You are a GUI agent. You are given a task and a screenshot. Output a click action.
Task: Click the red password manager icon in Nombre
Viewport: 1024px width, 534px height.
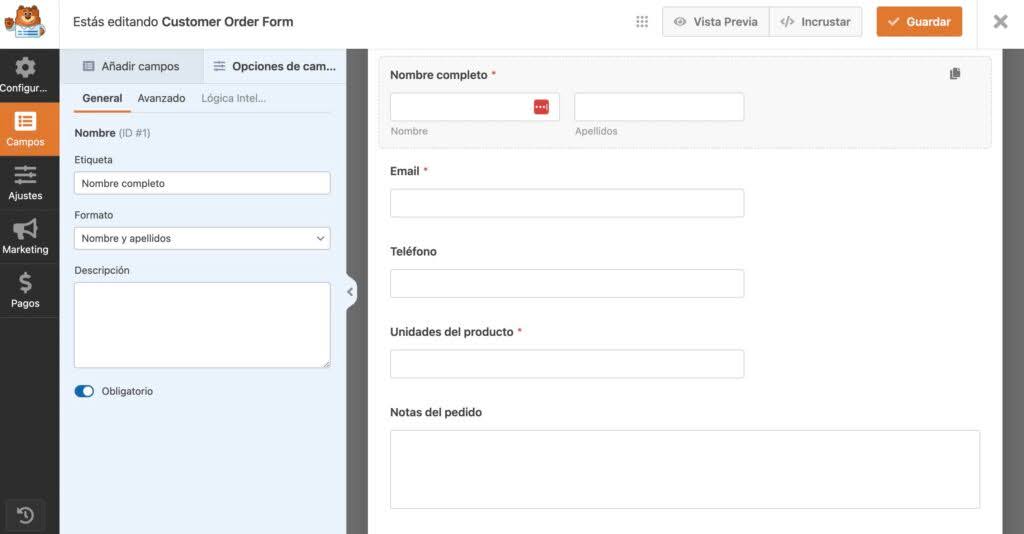click(541, 107)
